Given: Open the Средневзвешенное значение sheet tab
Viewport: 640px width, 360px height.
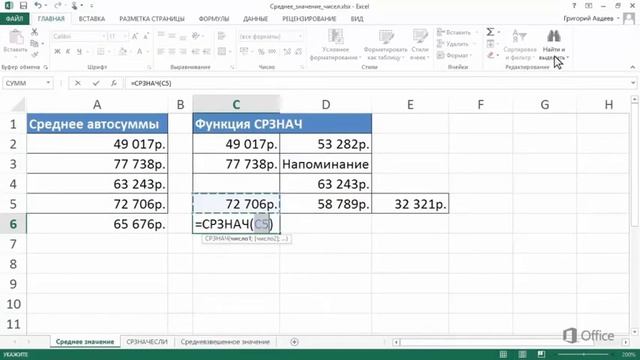Looking at the screenshot, I should point(225,342).
